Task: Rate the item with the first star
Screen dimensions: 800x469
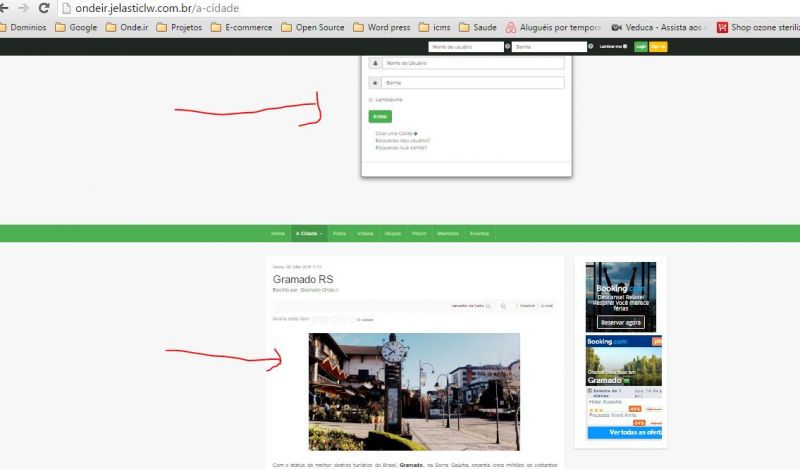Action: (315, 319)
